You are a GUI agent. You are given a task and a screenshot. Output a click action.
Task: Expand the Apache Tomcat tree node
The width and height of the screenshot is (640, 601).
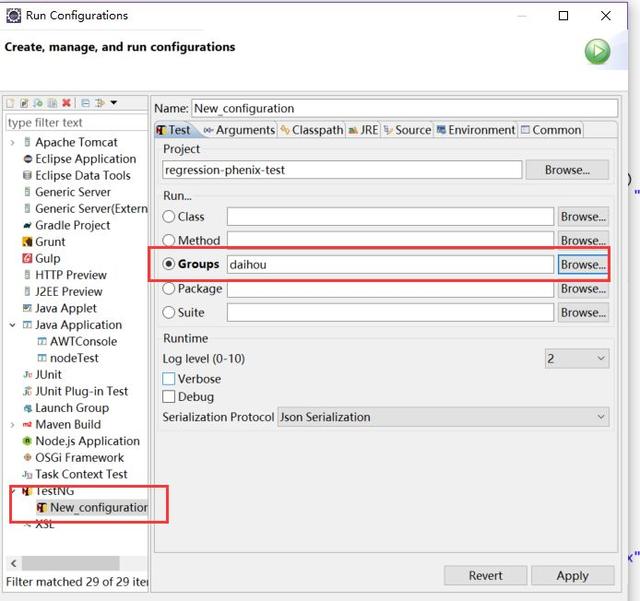coord(13,142)
